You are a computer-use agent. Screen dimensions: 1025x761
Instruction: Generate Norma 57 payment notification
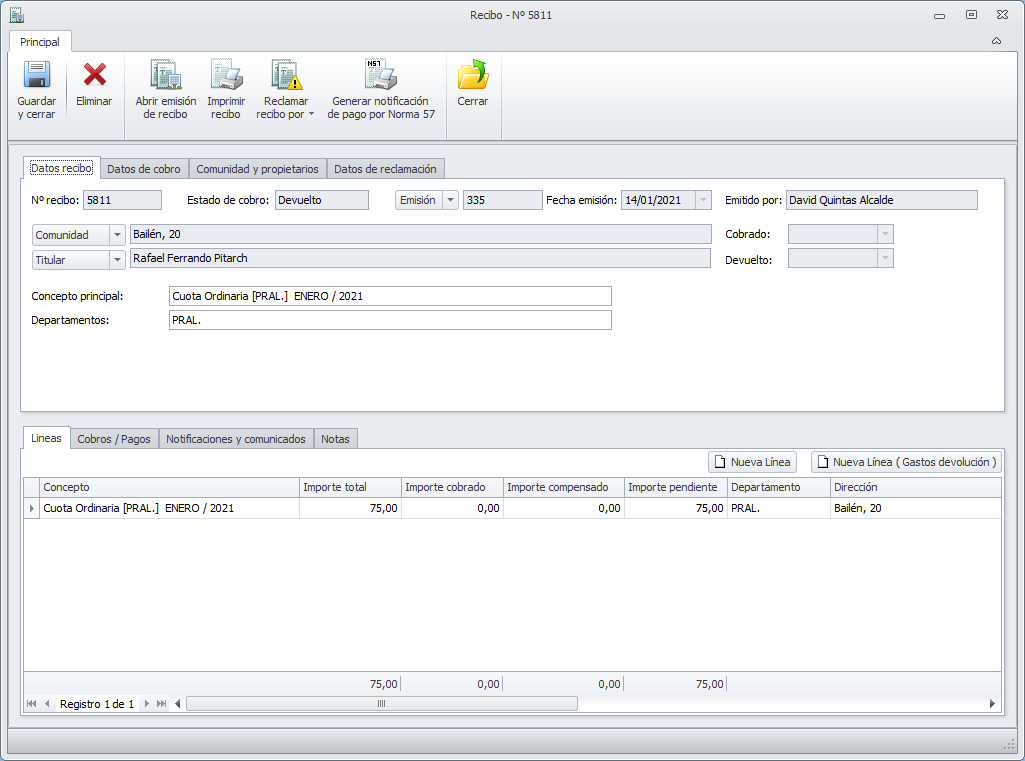point(381,76)
